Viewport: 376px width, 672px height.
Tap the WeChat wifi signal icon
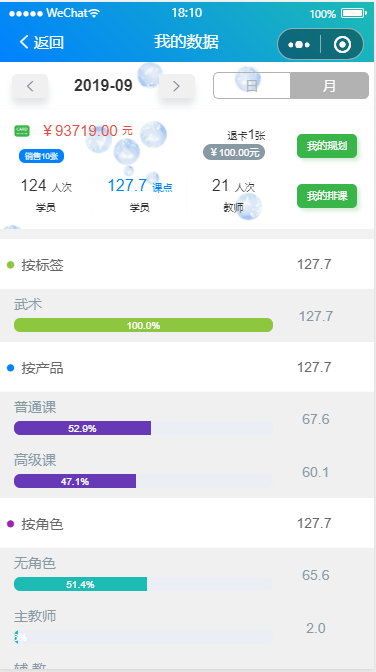(94, 13)
